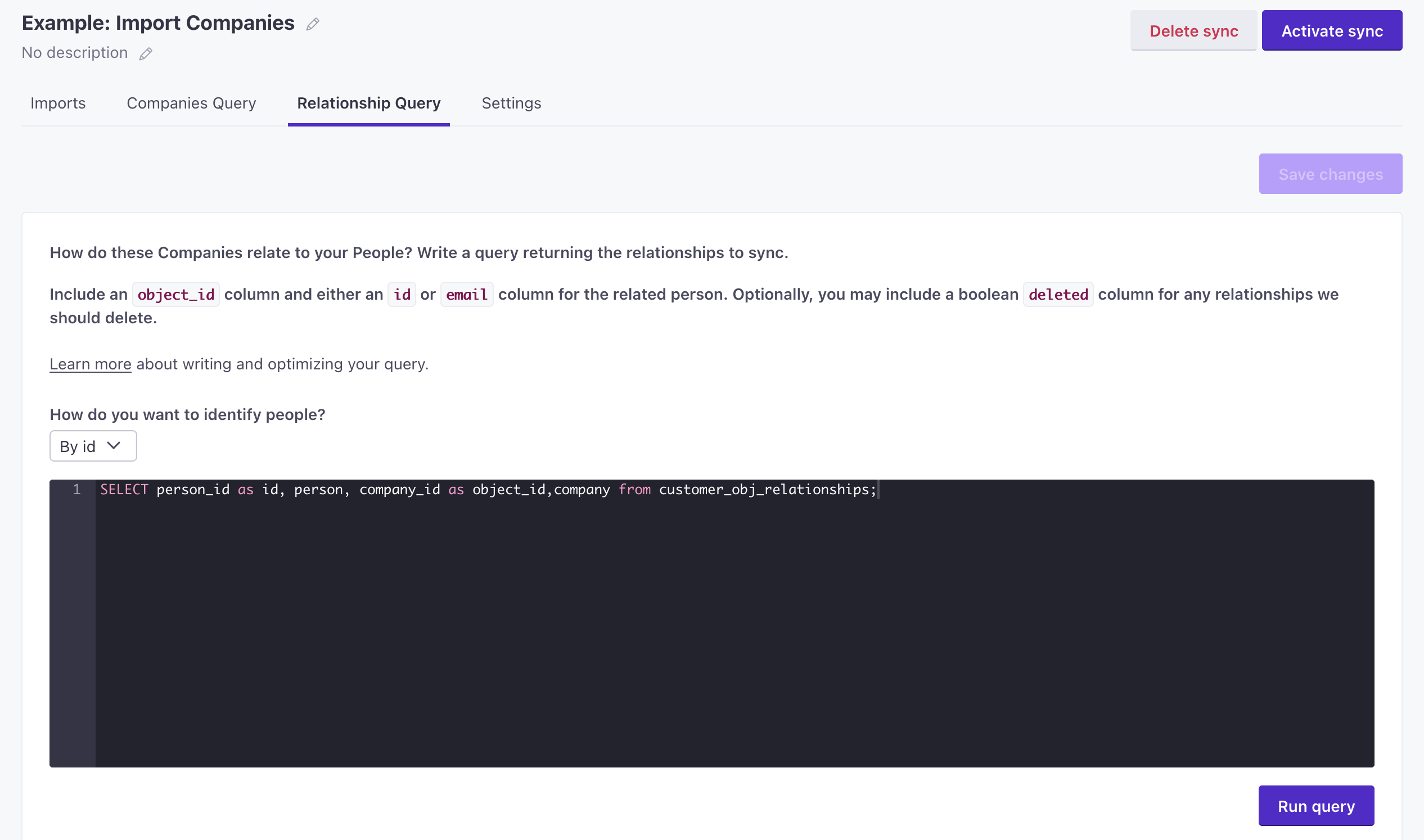Click the By id dropdown arrow

pyautogui.click(x=113, y=446)
